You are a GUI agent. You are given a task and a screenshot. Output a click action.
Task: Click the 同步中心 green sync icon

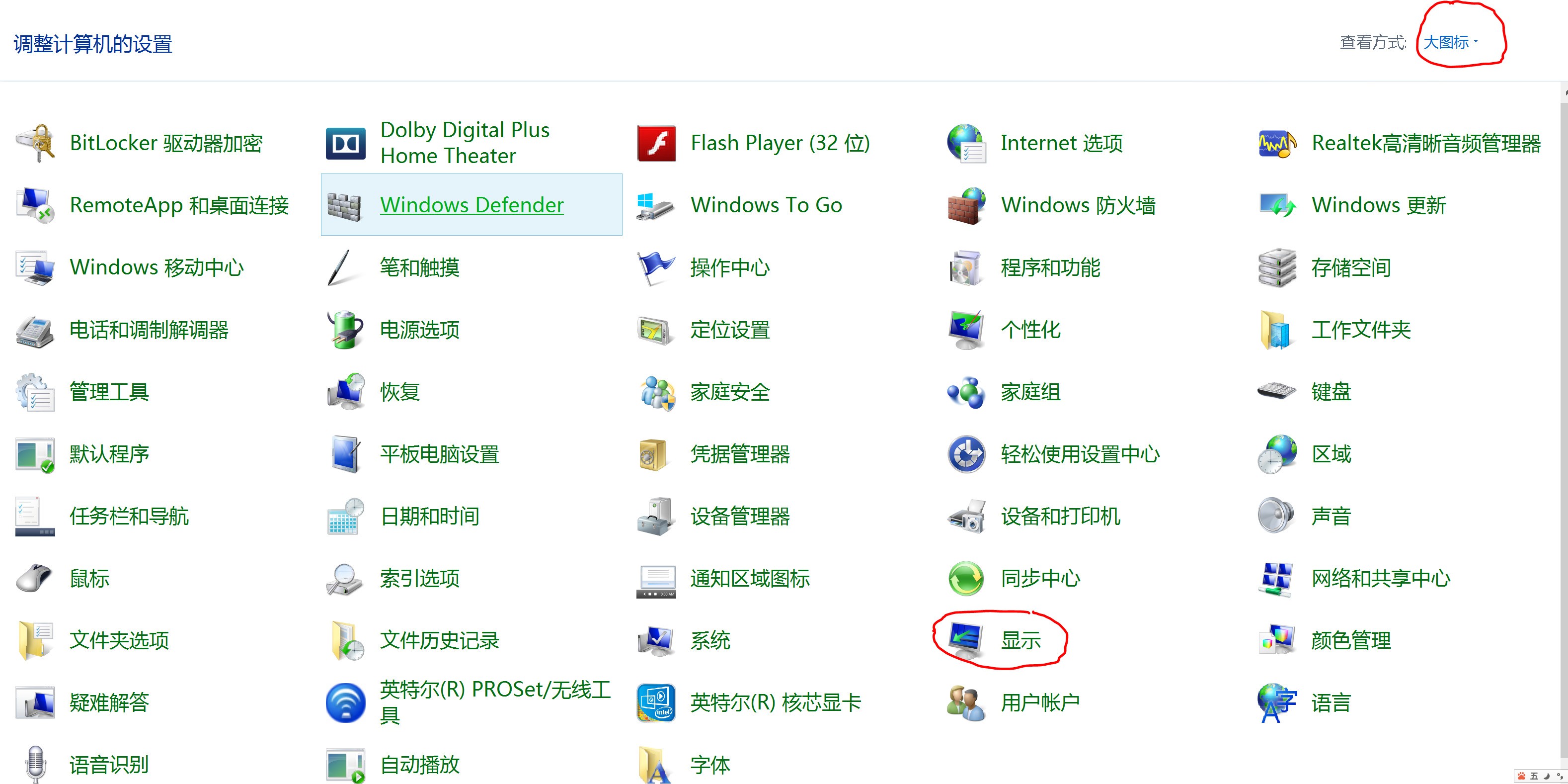point(967,578)
